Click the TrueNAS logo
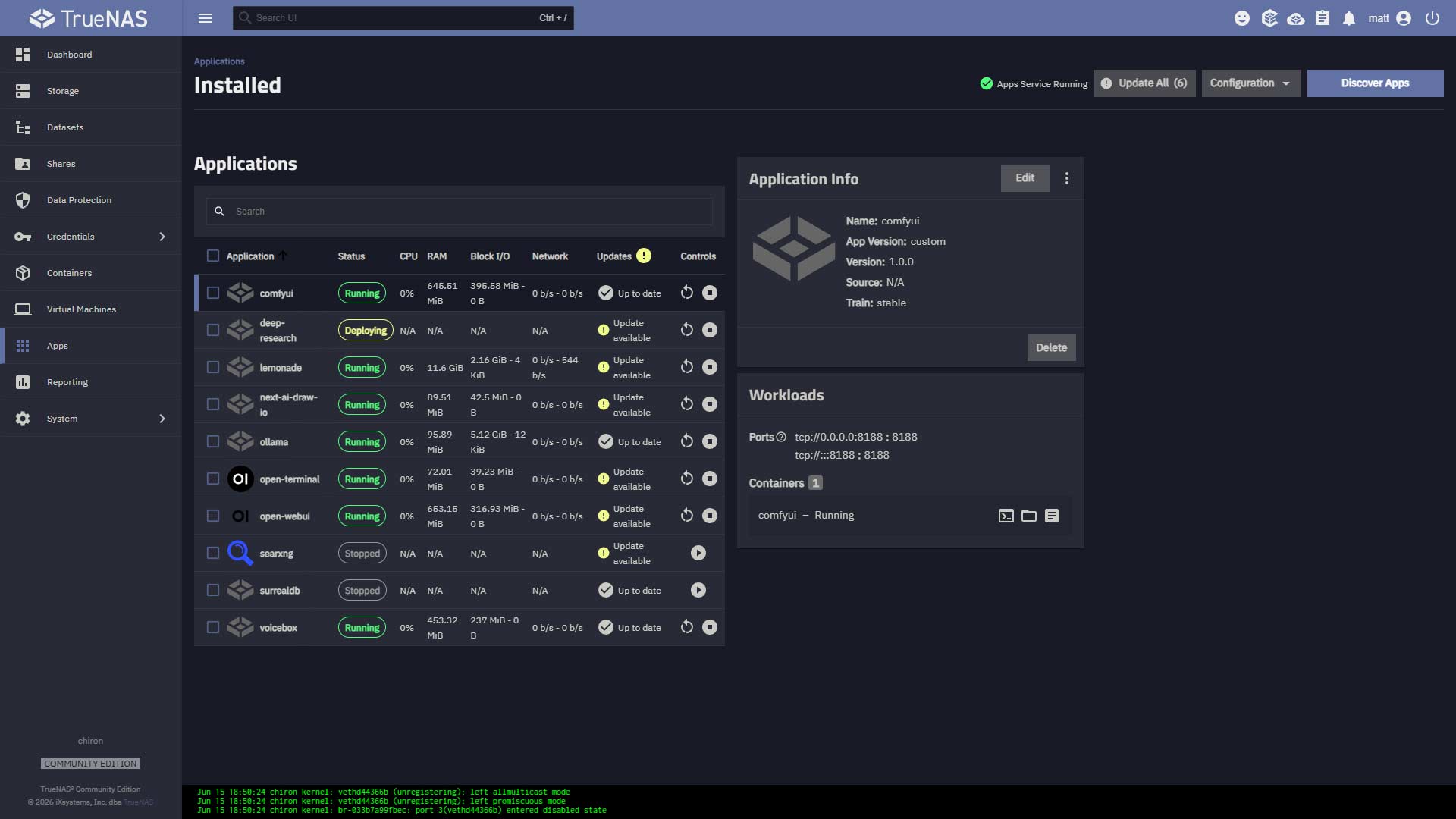1456x819 pixels. [89, 18]
